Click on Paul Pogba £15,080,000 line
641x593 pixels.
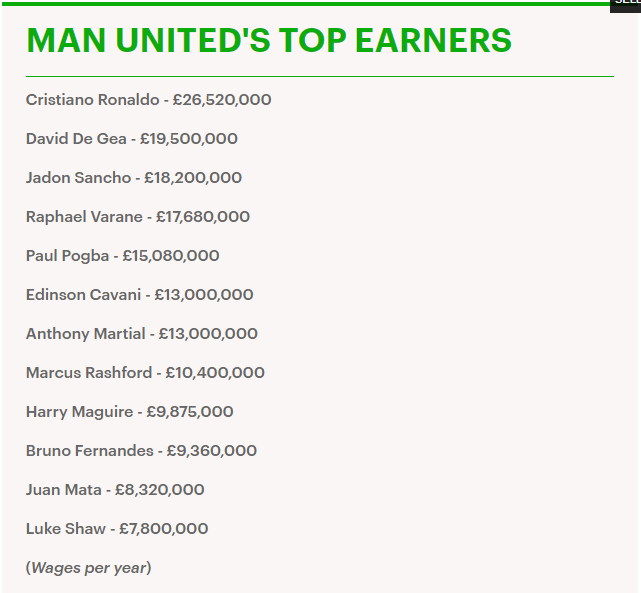coord(123,256)
